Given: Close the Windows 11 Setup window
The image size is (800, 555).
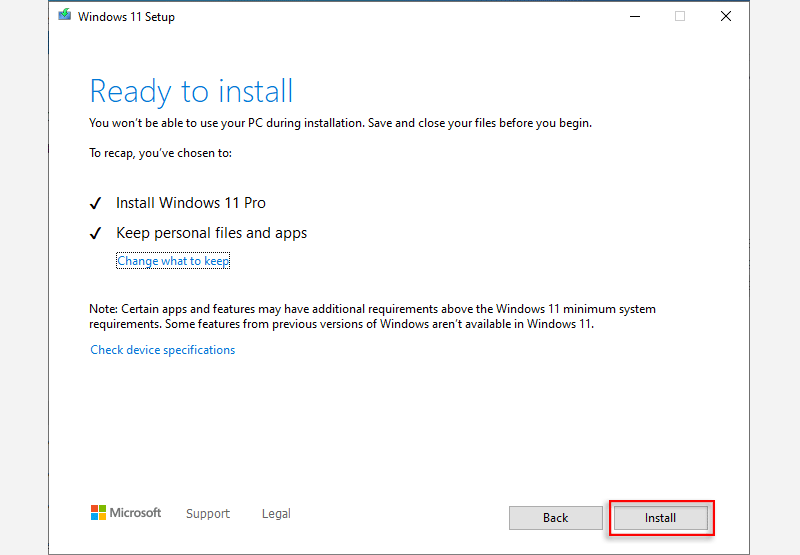Looking at the screenshot, I should pyautogui.click(x=726, y=16).
